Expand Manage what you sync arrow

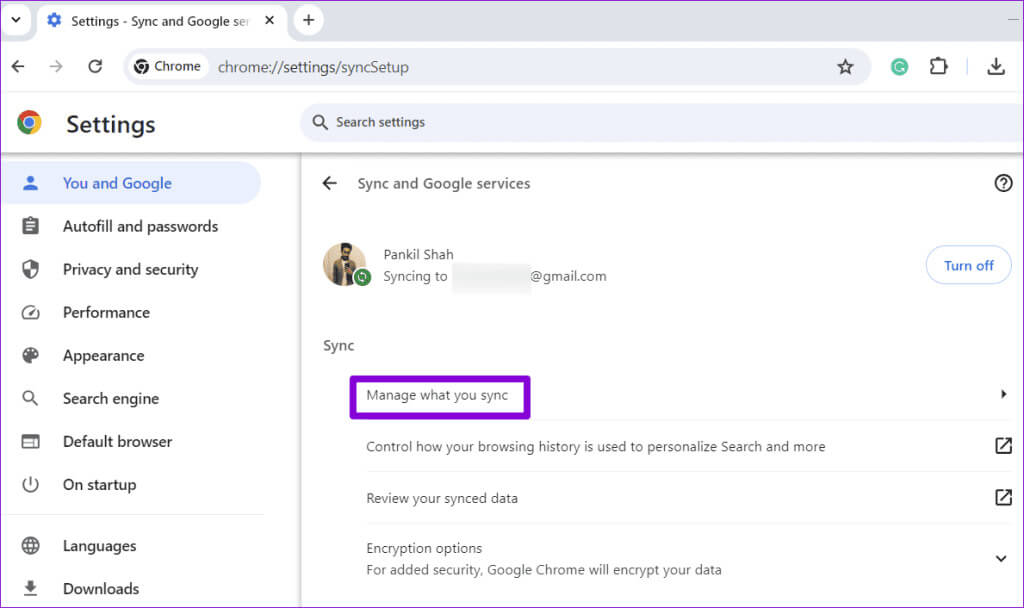click(x=1003, y=394)
